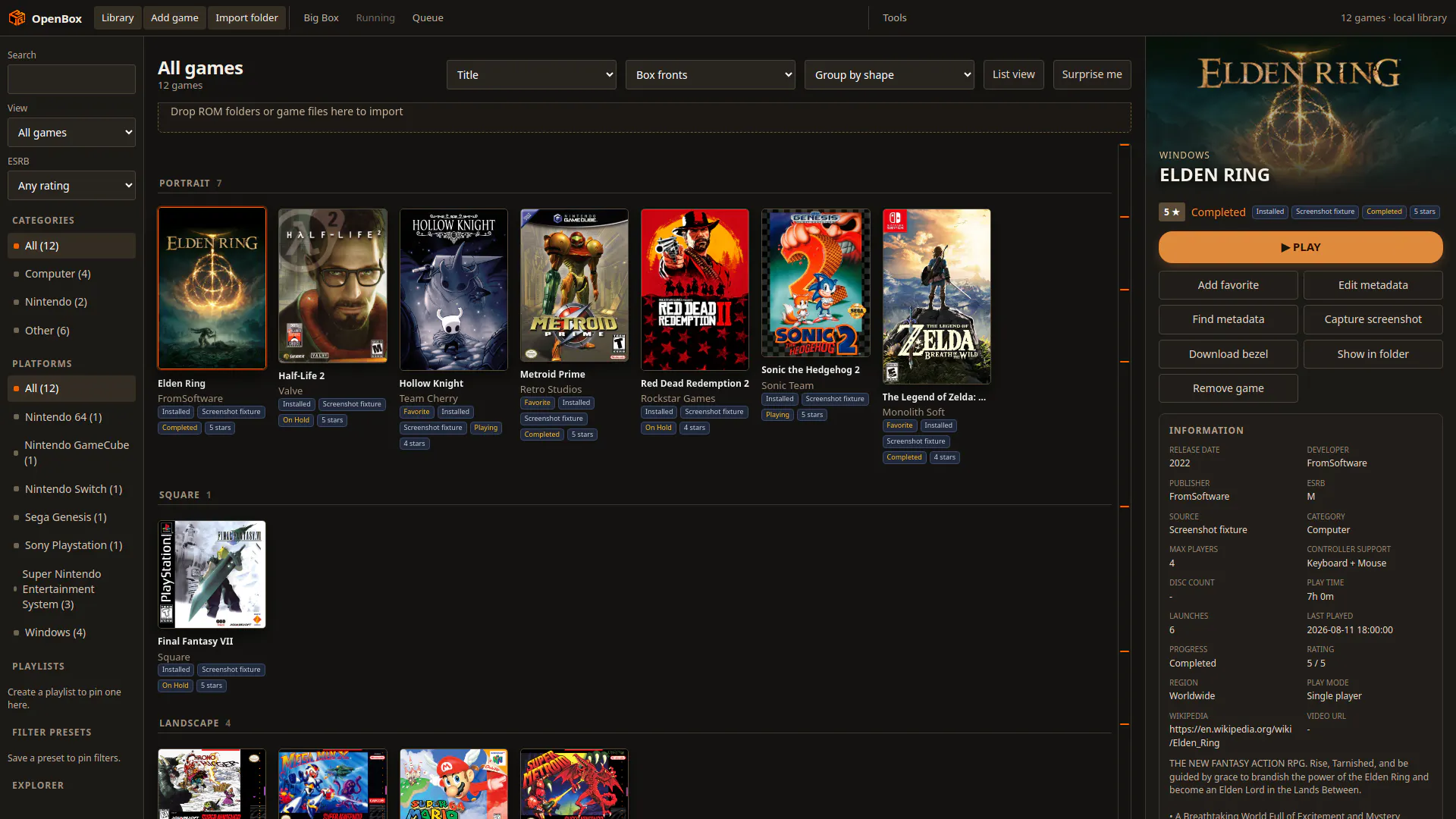
Task: Click the first marker in the scroll track
Action: tap(1125, 145)
